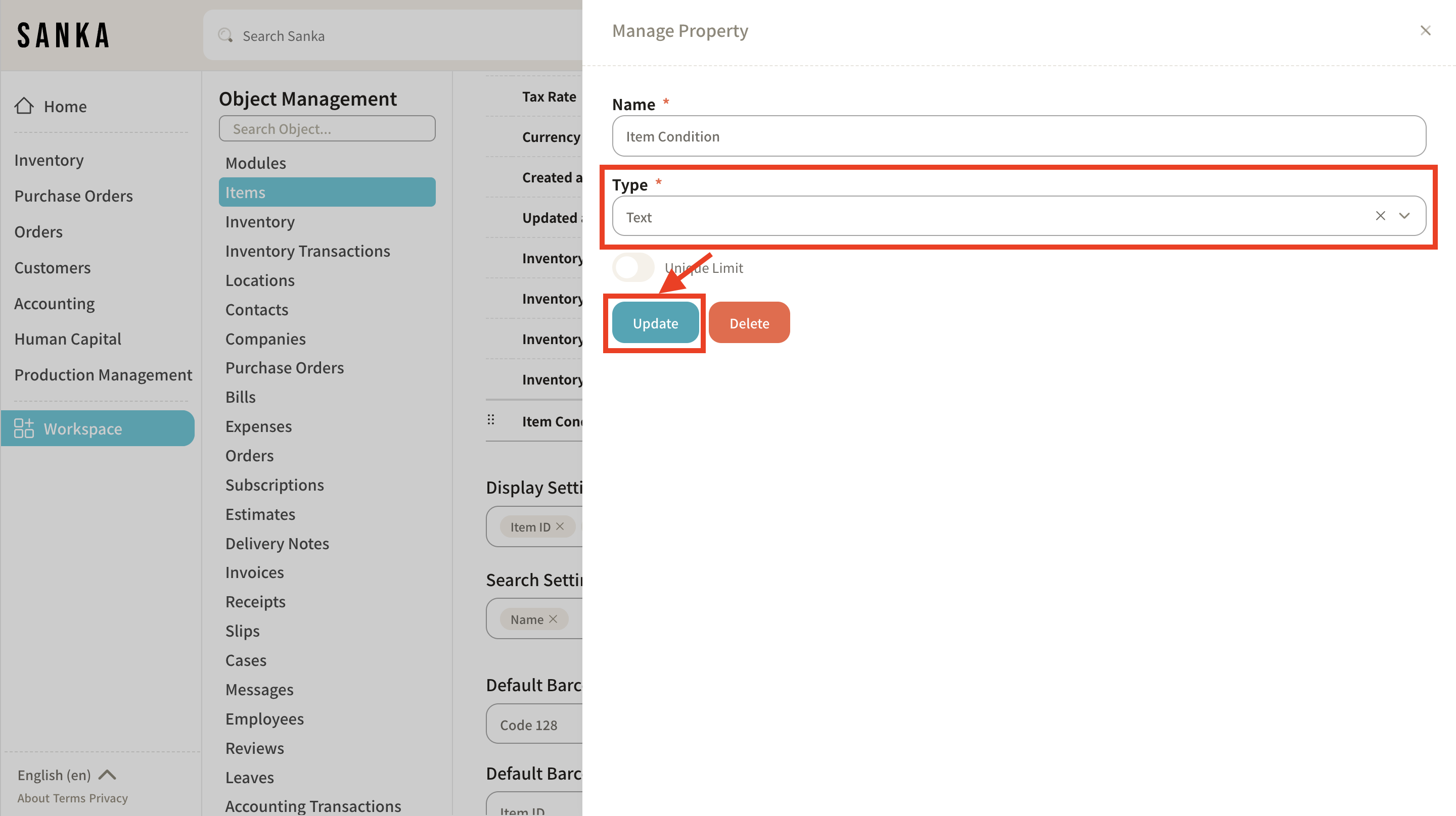Click the Privacy link
The width and height of the screenshot is (1456, 816).
point(109,797)
